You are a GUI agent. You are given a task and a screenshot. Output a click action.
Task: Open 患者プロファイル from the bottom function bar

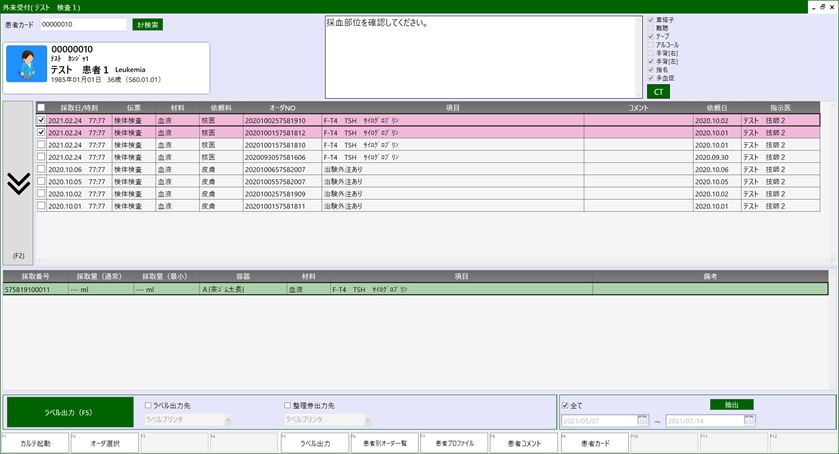coord(454,443)
